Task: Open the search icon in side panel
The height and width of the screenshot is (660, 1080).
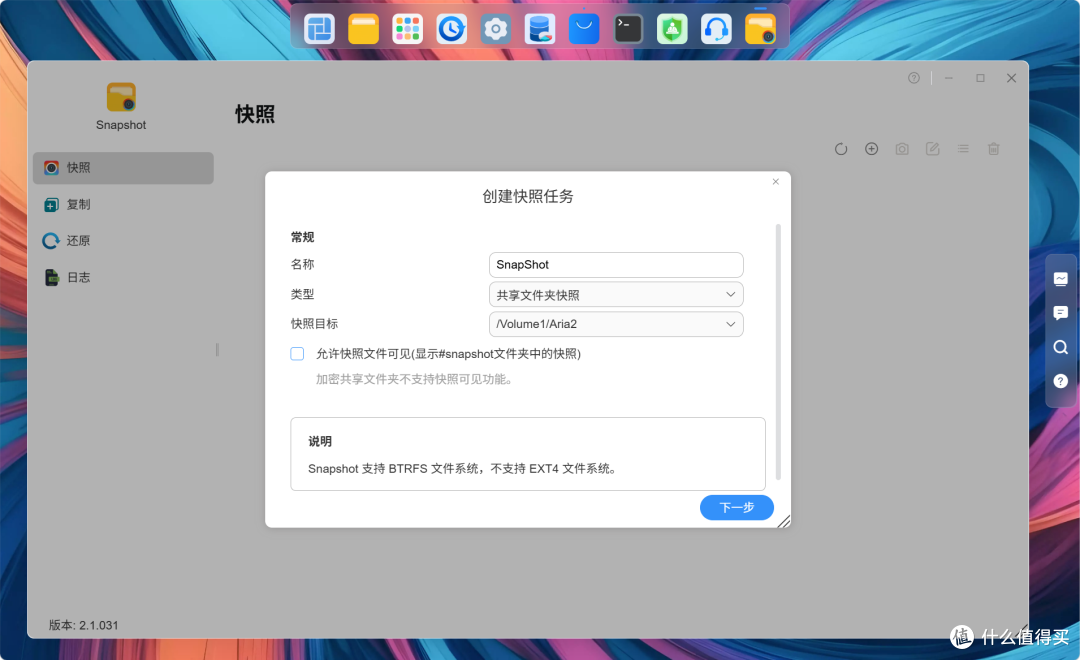Action: pyautogui.click(x=1061, y=347)
